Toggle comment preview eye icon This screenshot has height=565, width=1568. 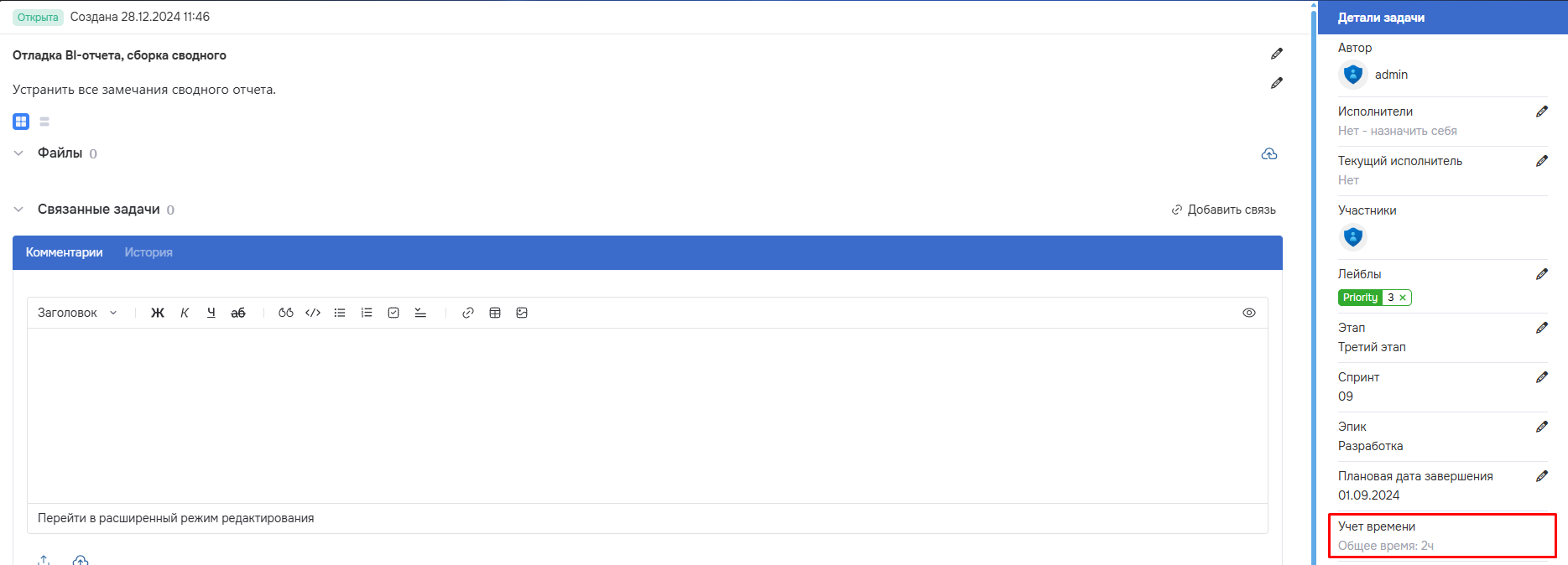click(1249, 313)
